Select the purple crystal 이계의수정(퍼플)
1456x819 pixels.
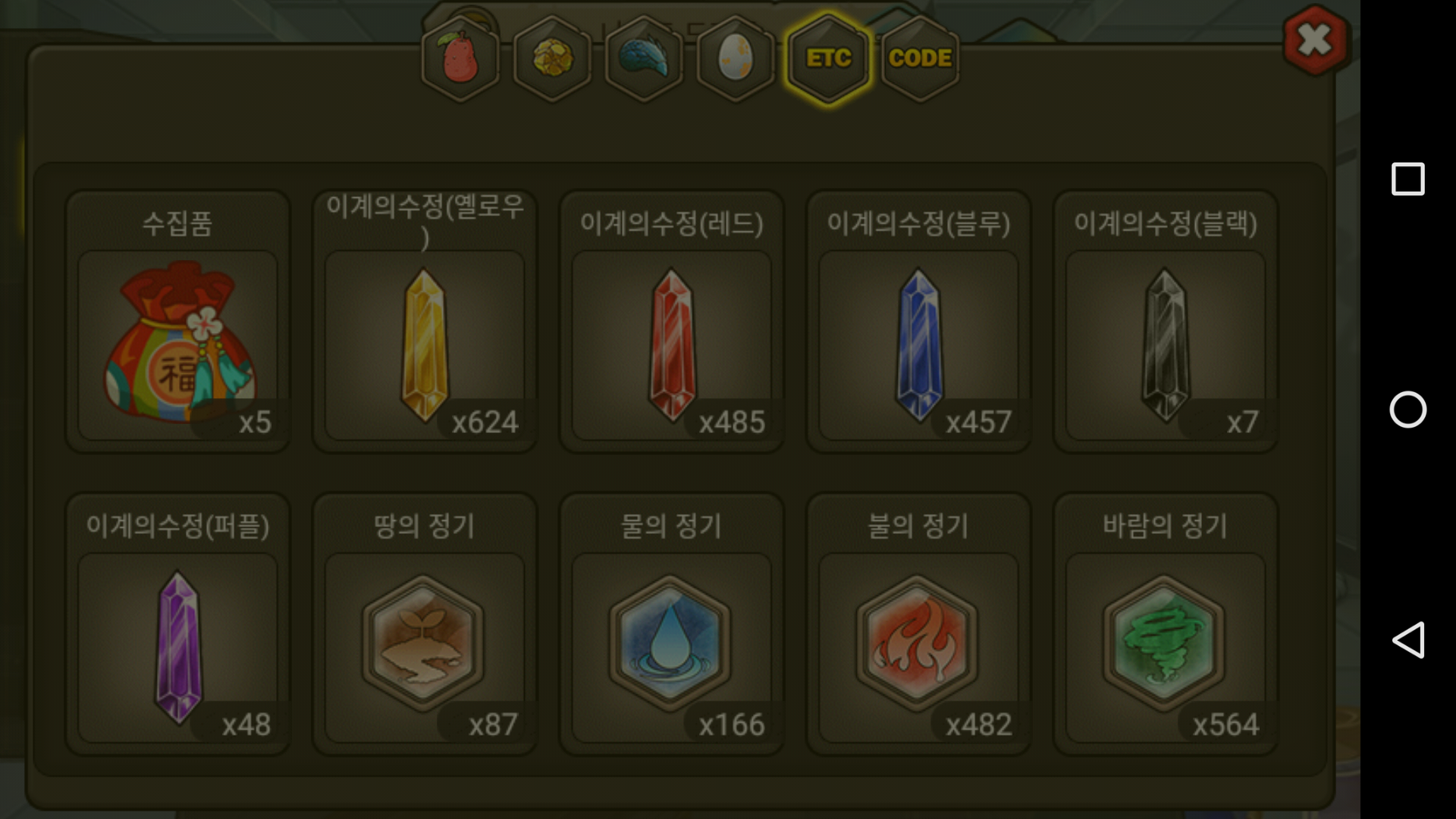pyautogui.click(x=178, y=624)
